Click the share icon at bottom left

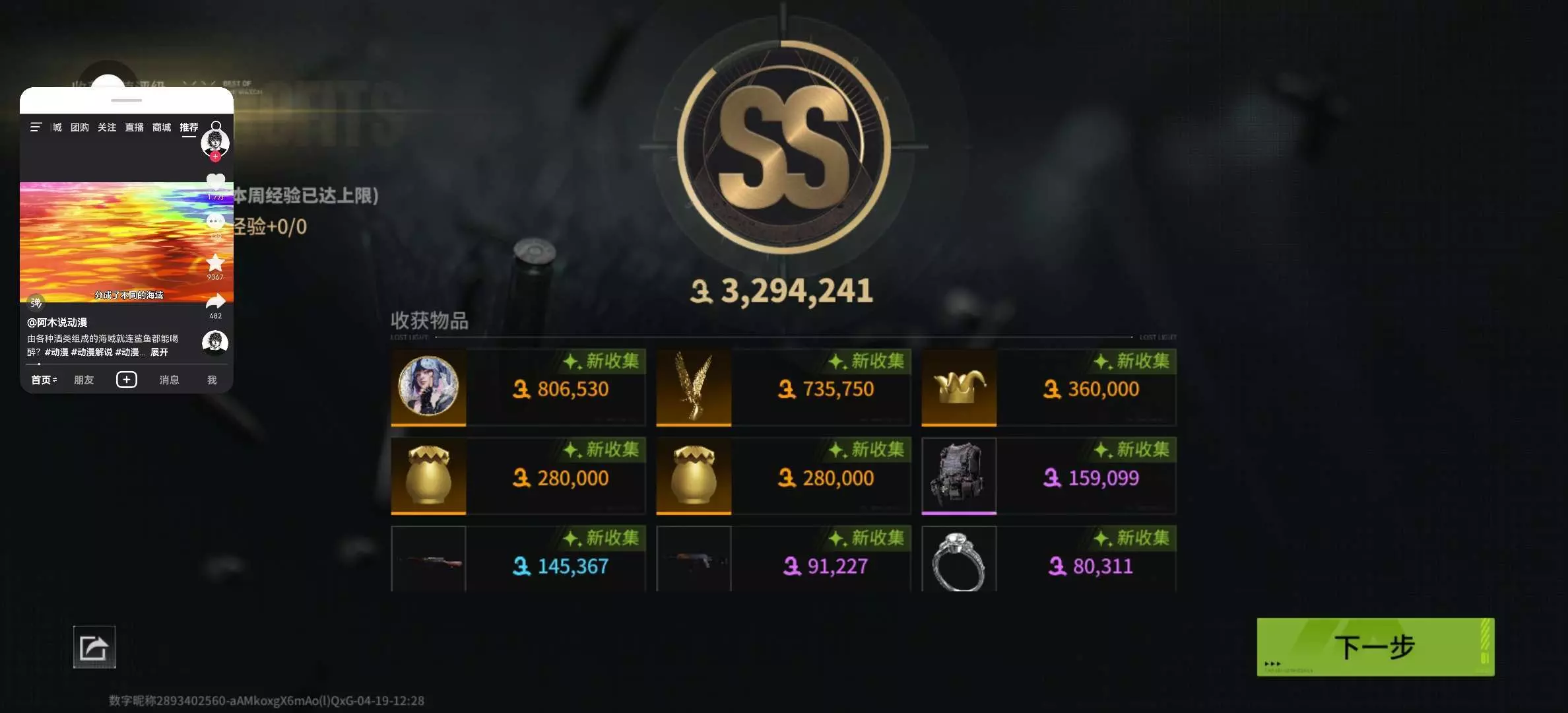[x=94, y=647]
